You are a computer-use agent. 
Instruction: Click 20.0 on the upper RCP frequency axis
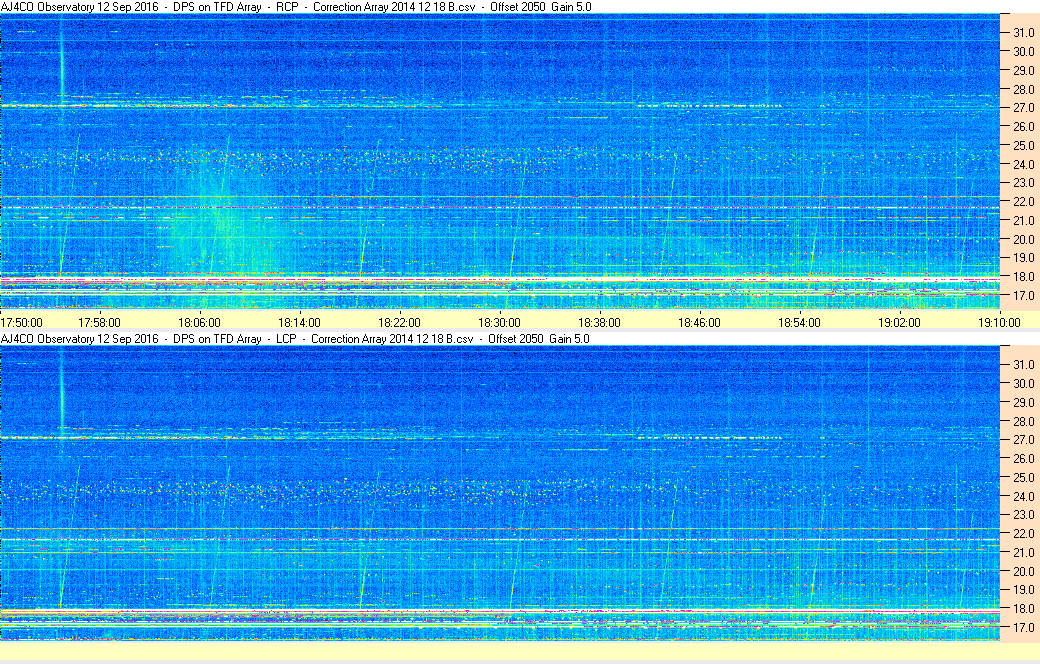tap(1020, 239)
